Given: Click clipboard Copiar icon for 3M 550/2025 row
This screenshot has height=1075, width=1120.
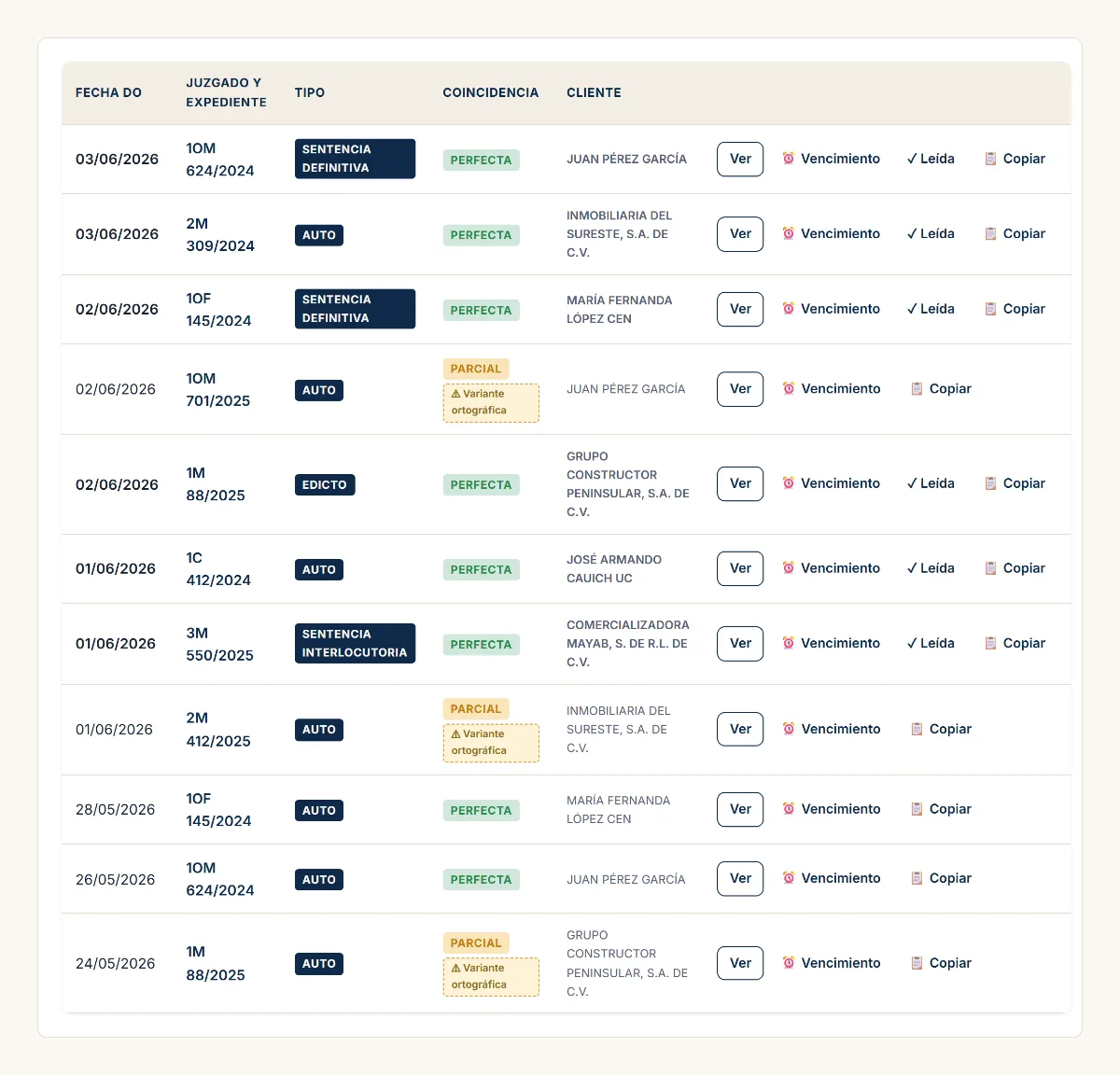Looking at the screenshot, I should click(991, 643).
